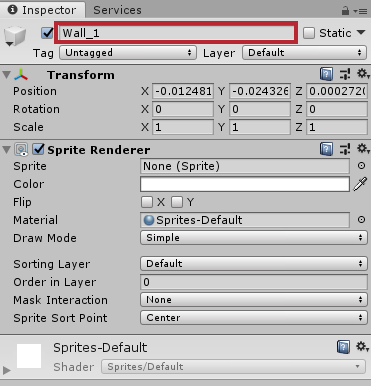Open the Sprites-Default material gear menu
Screen dimensions: 371x386
click(363, 347)
